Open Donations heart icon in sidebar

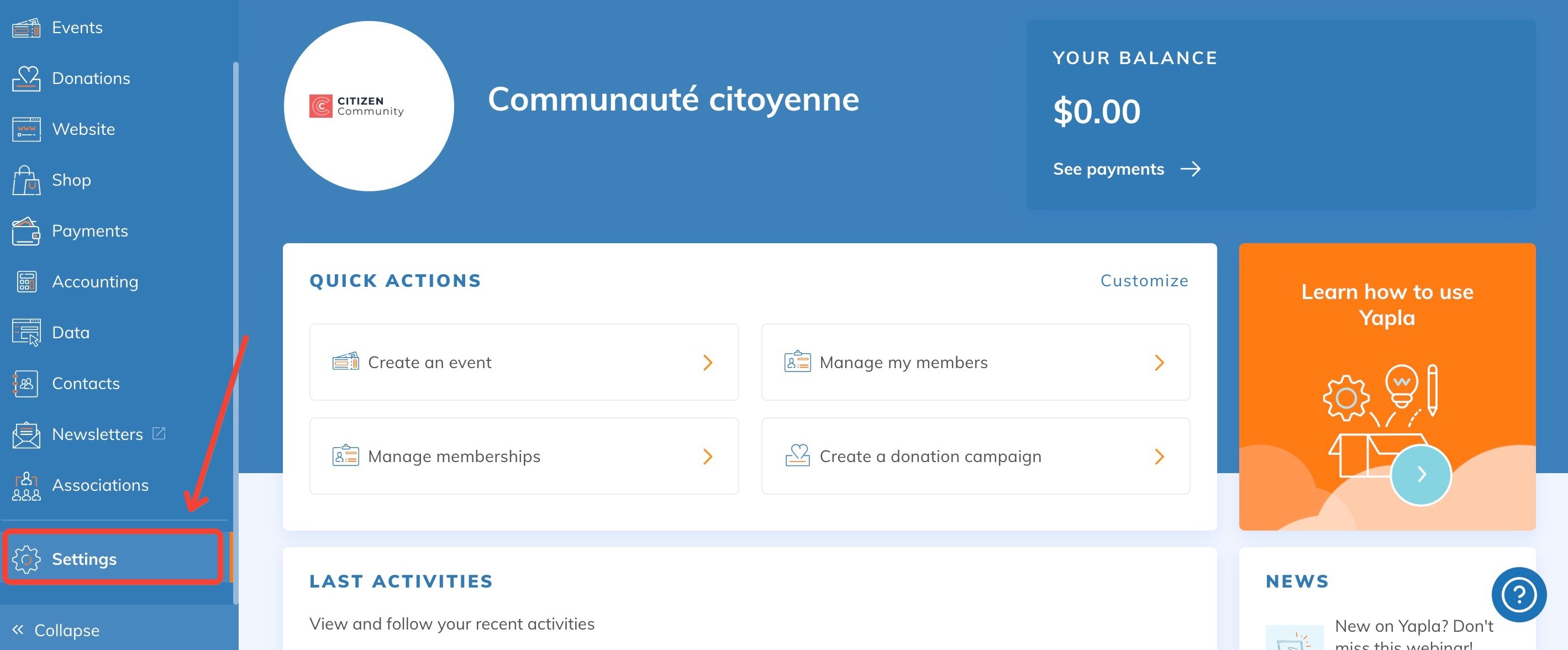tap(26, 78)
